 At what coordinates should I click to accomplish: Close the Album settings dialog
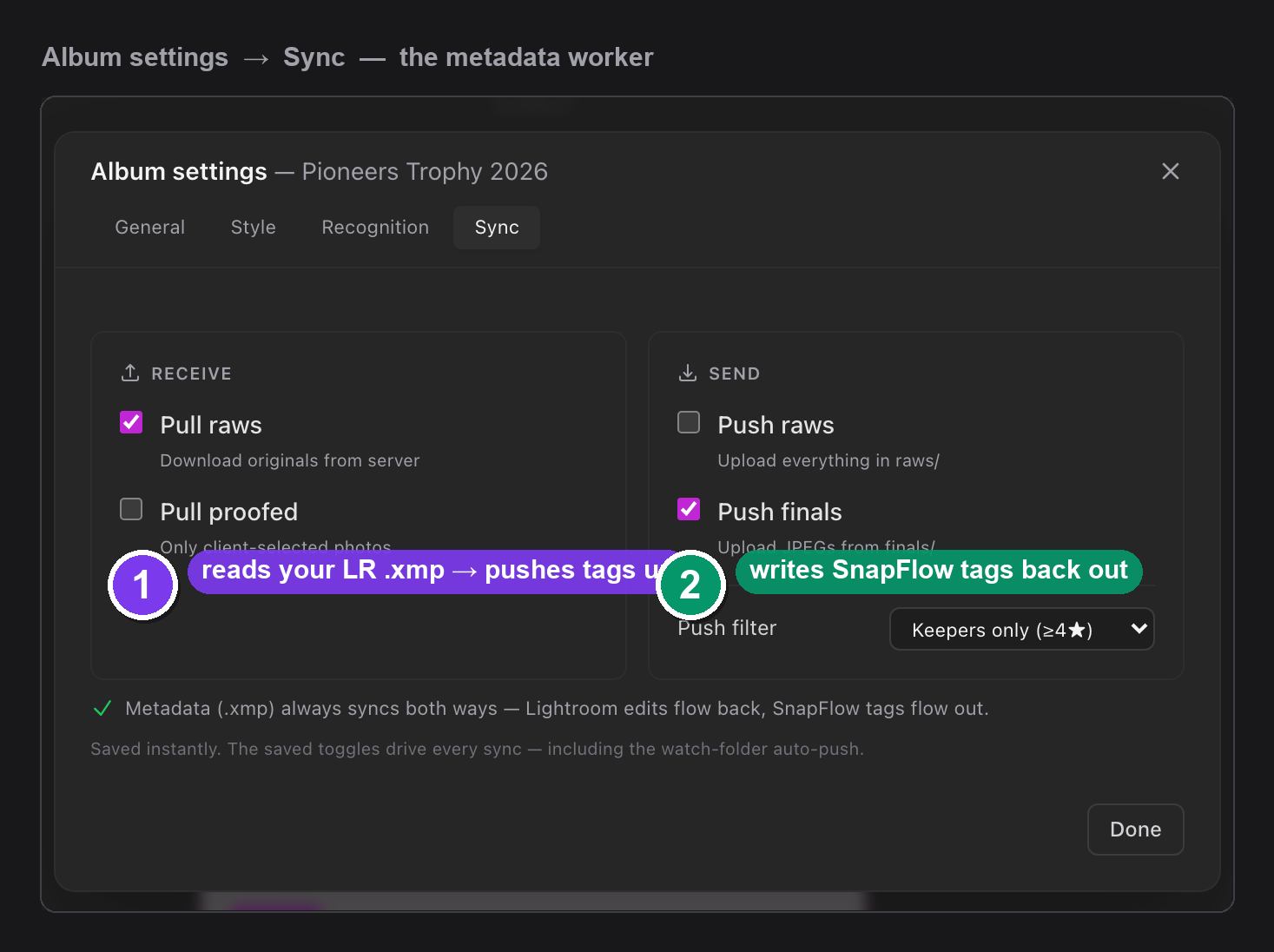coord(1170,171)
